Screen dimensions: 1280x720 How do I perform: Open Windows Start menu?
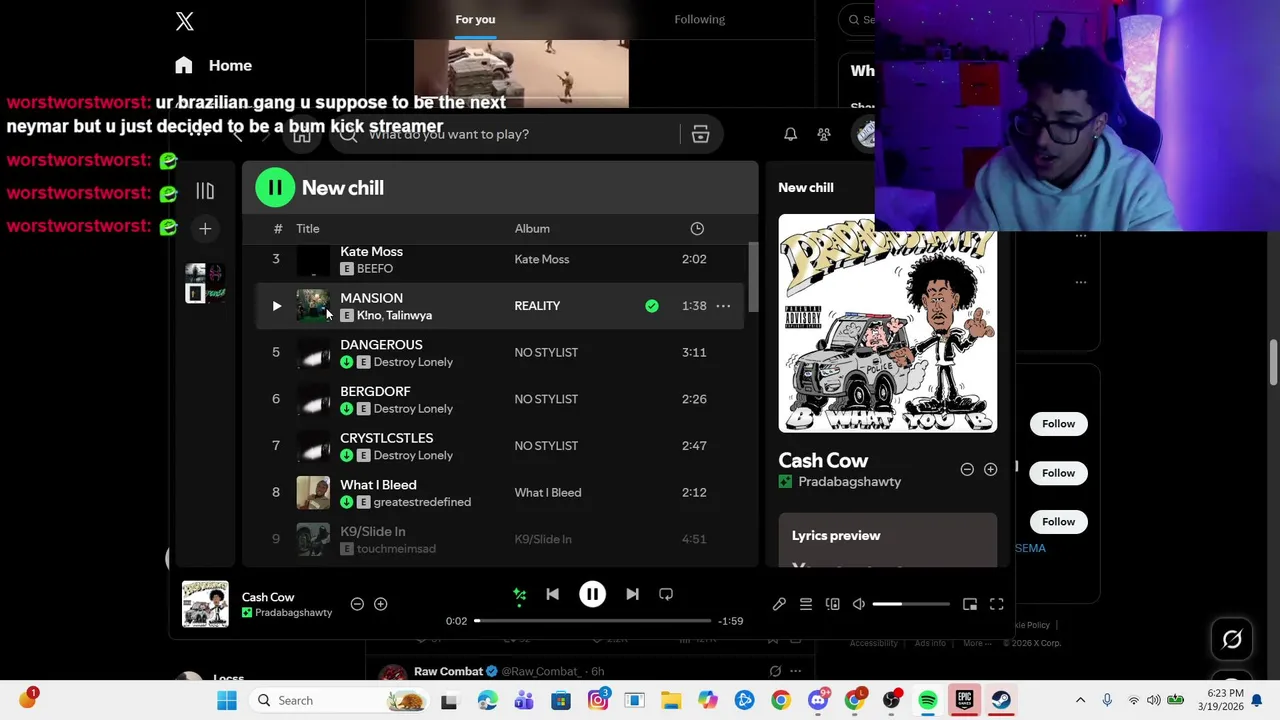pyautogui.click(x=227, y=700)
